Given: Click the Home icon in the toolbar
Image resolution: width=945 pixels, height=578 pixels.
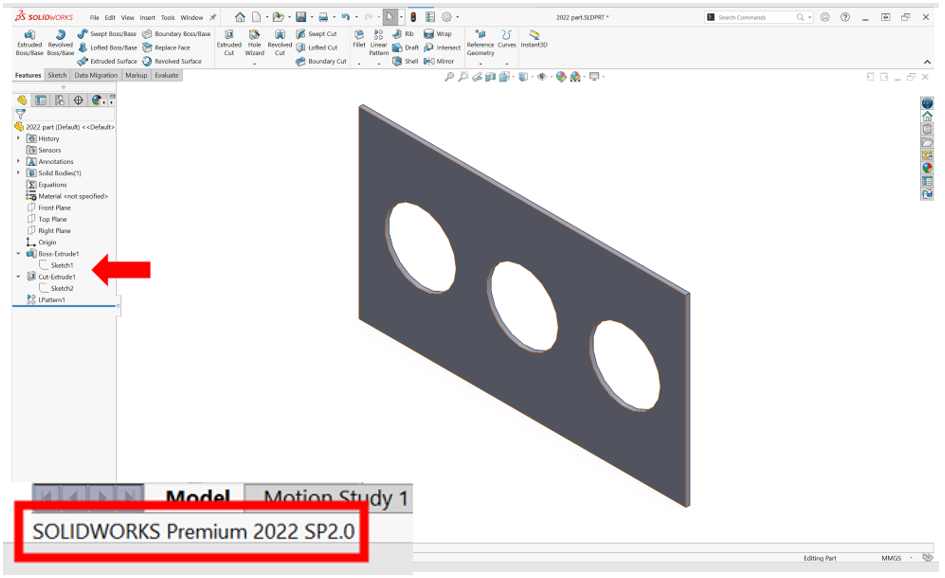Looking at the screenshot, I should (240, 17).
